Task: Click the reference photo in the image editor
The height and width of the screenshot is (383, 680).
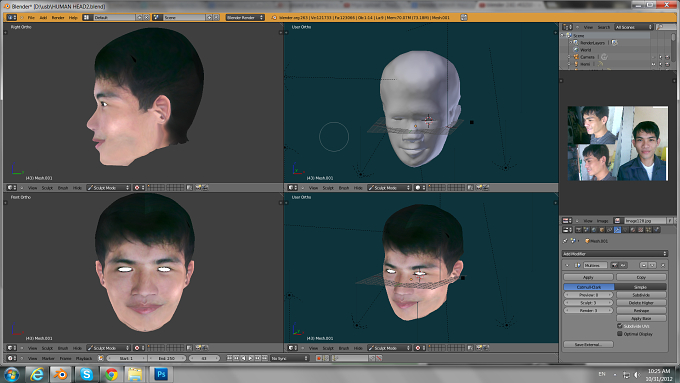Action: [618, 143]
